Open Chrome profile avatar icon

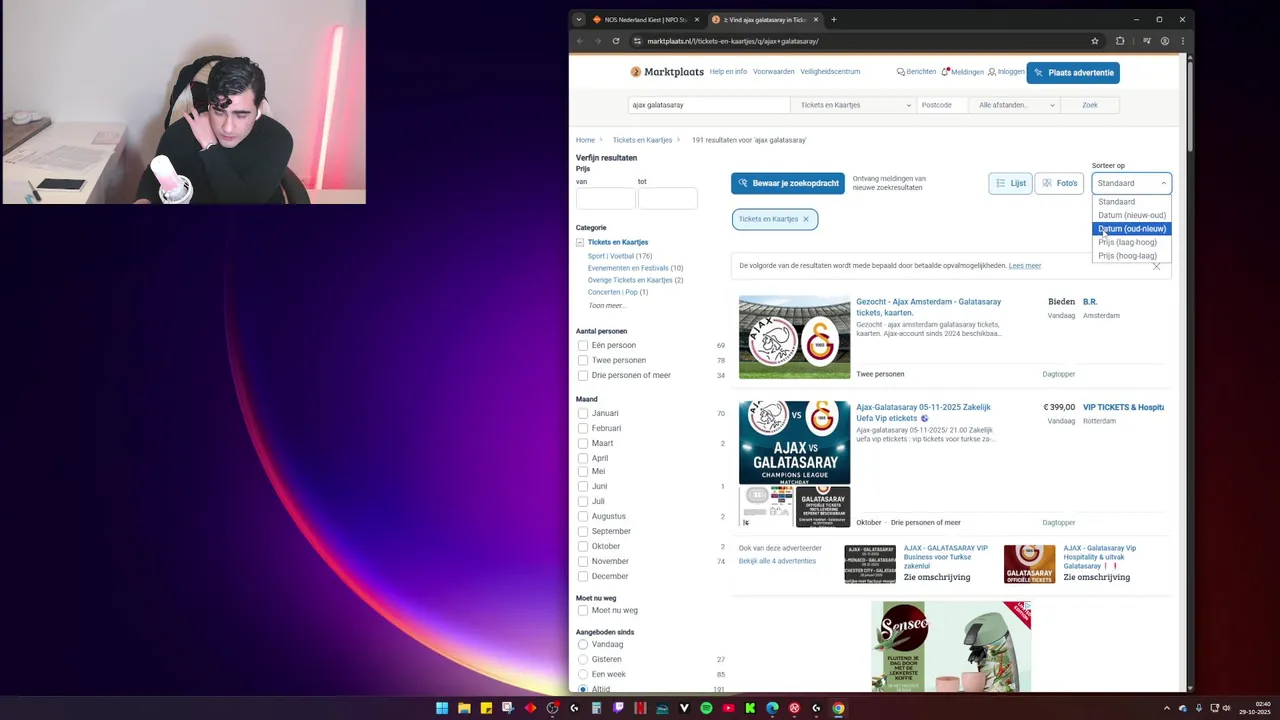point(1165,41)
